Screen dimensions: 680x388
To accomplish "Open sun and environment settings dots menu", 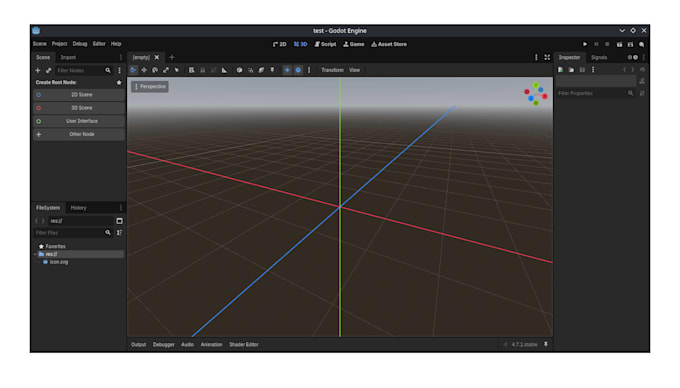I will coord(309,70).
